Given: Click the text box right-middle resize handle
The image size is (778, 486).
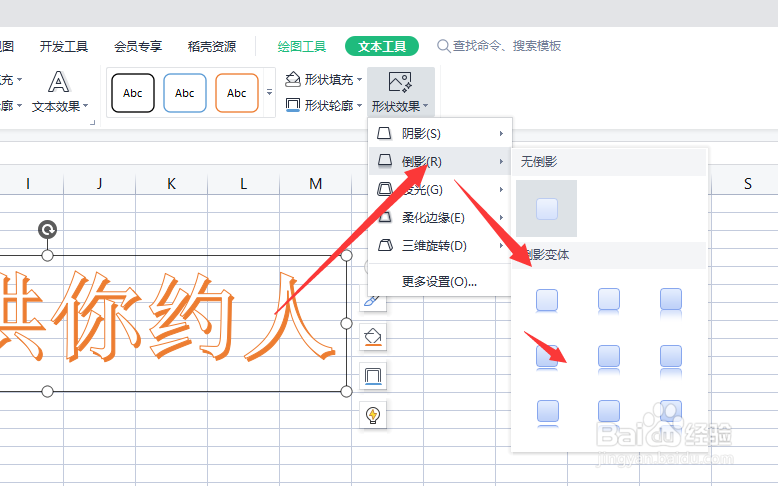Looking at the screenshot, I should (x=346, y=324).
